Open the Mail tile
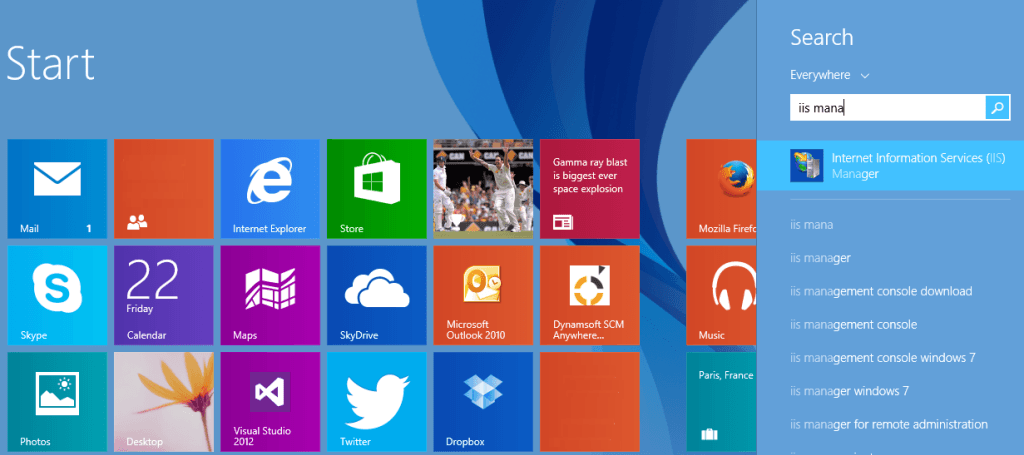Screen dimensions: 1024x455 [x=57, y=189]
